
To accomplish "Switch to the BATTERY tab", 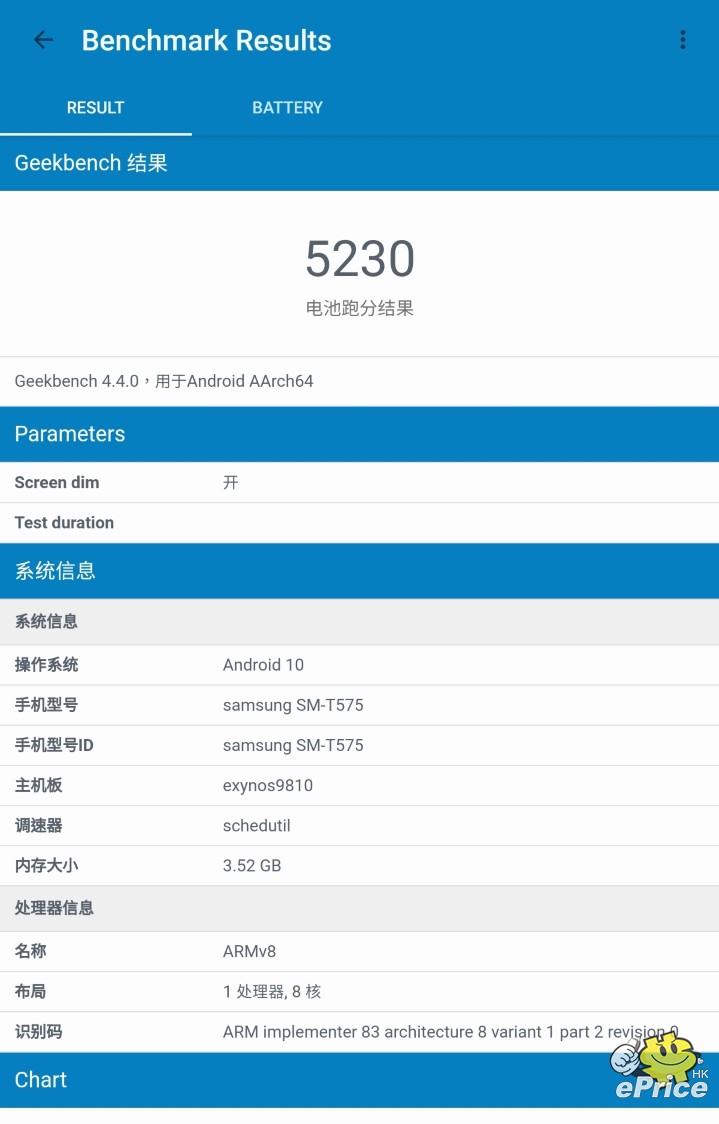I will pos(287,108).
